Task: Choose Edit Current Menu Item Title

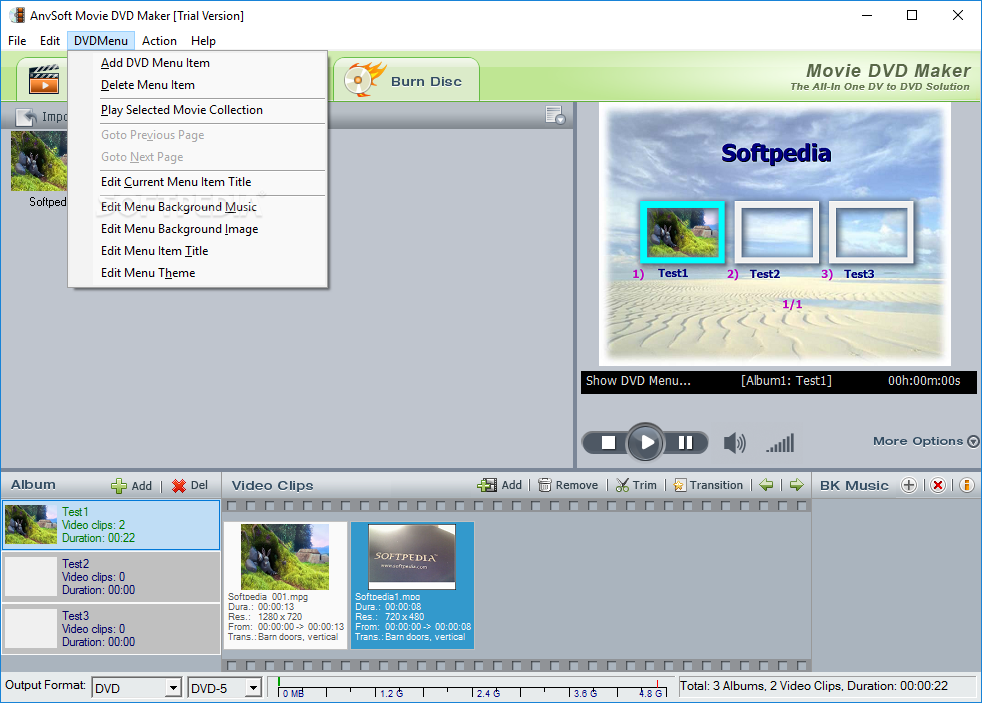Action: [197, 182]
